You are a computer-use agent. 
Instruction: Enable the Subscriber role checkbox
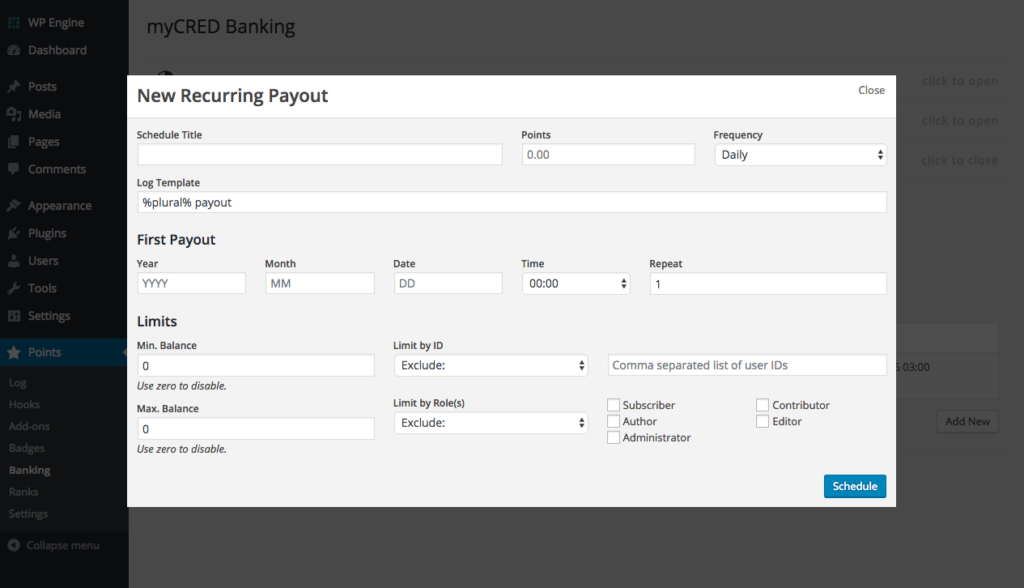(x=613, y=405)
